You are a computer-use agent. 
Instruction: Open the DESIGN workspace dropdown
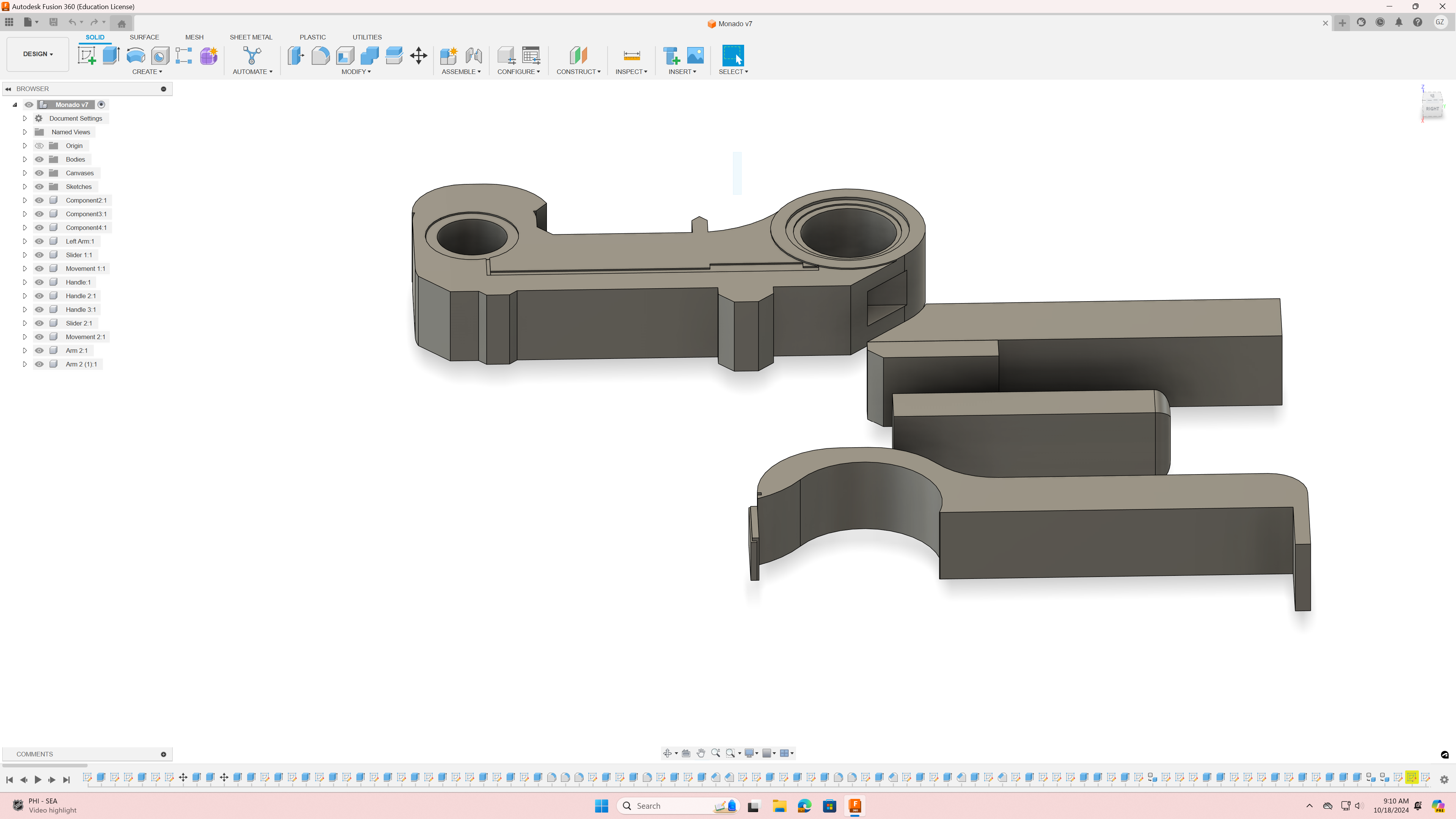tap(38, 54)
